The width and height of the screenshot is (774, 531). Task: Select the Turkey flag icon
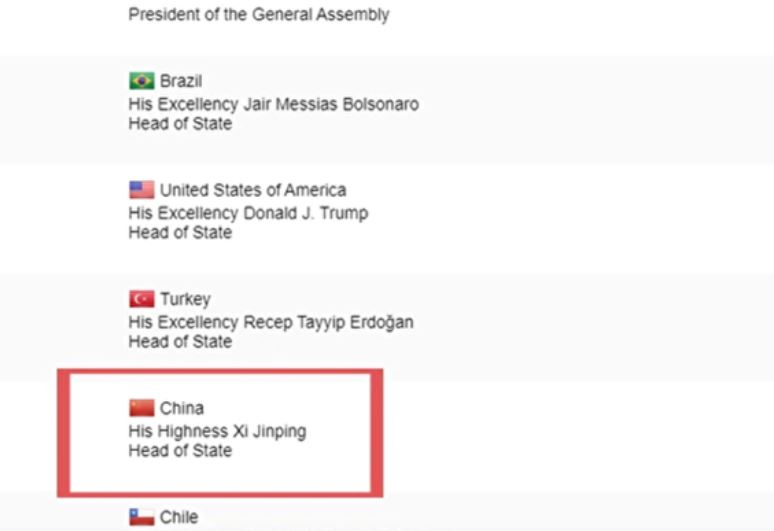click(x=142, y=299)
